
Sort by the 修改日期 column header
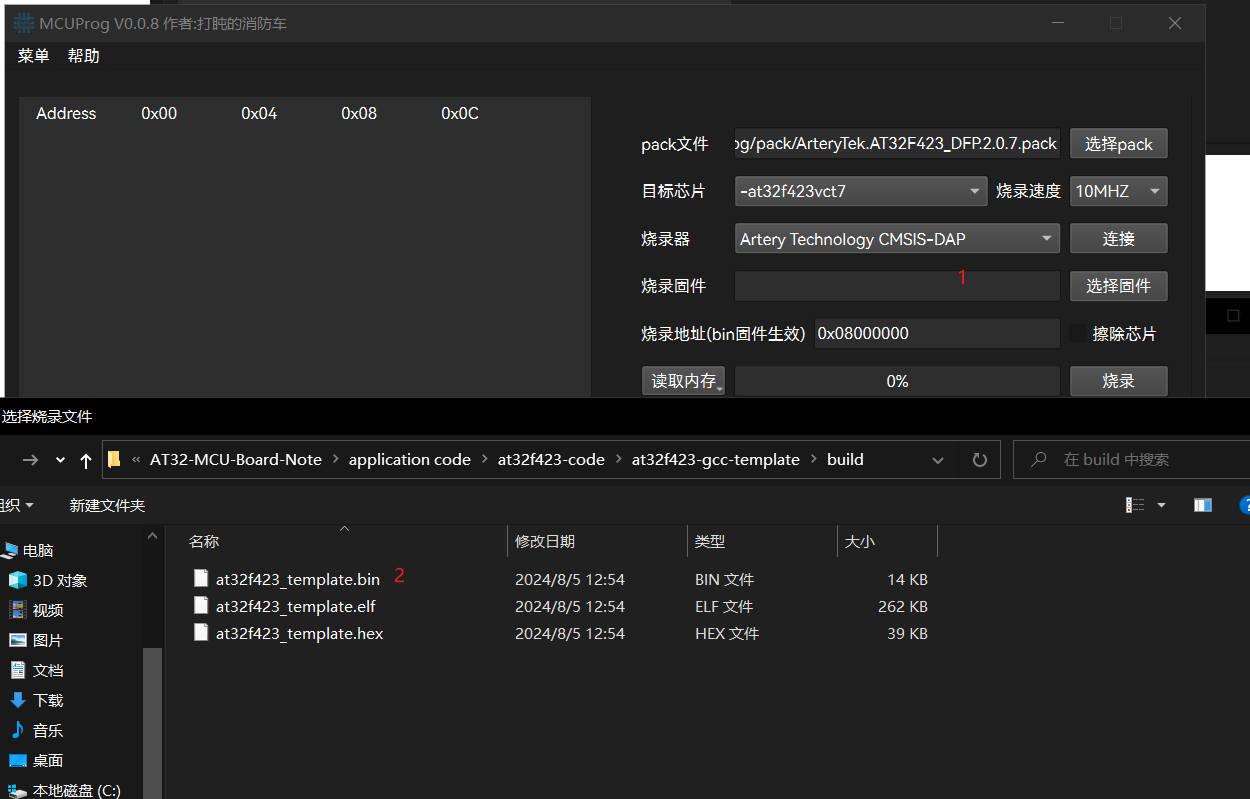pos(545,542)
